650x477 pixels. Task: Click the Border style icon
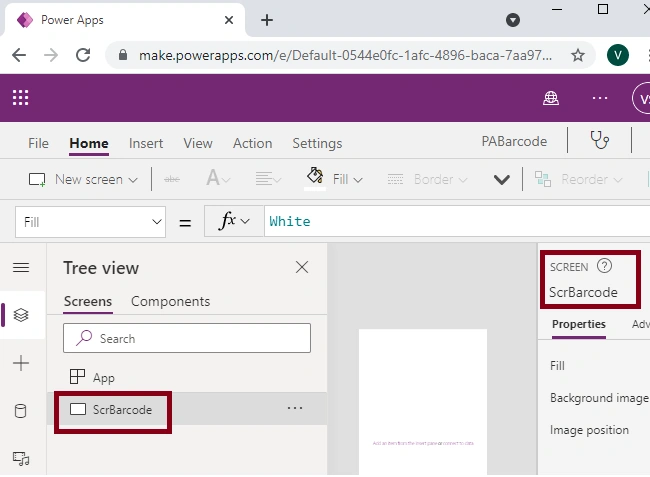(395, 179)
